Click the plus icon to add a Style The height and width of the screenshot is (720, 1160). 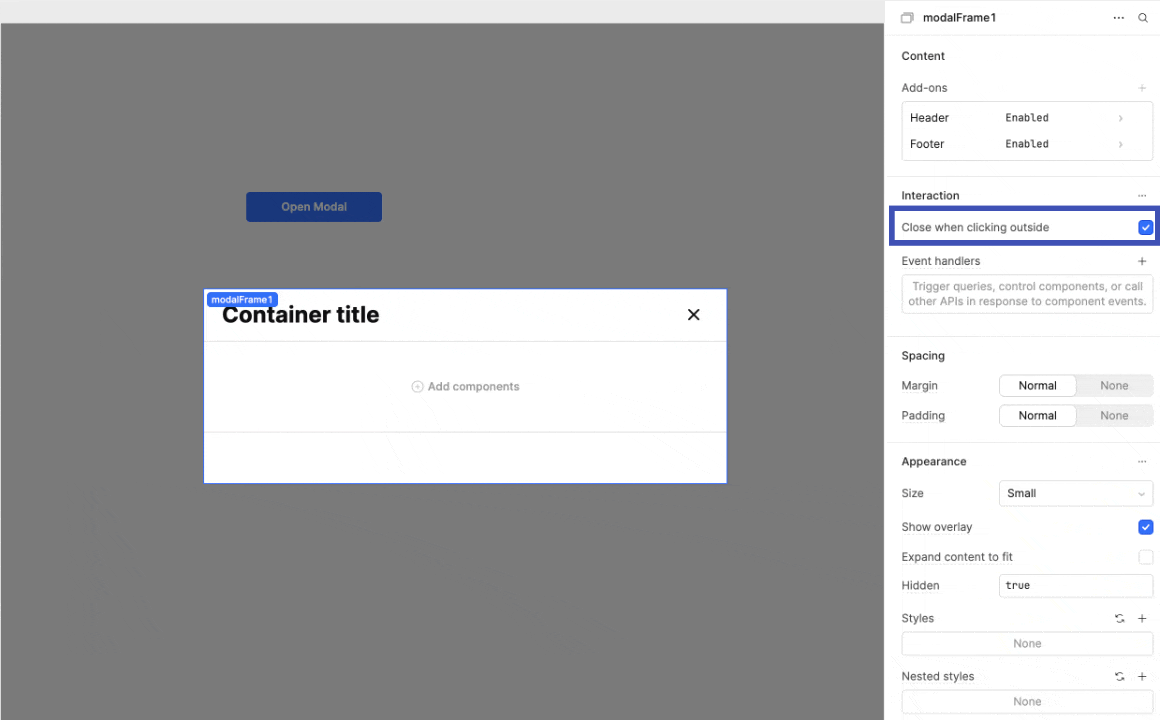(1142, 618)
